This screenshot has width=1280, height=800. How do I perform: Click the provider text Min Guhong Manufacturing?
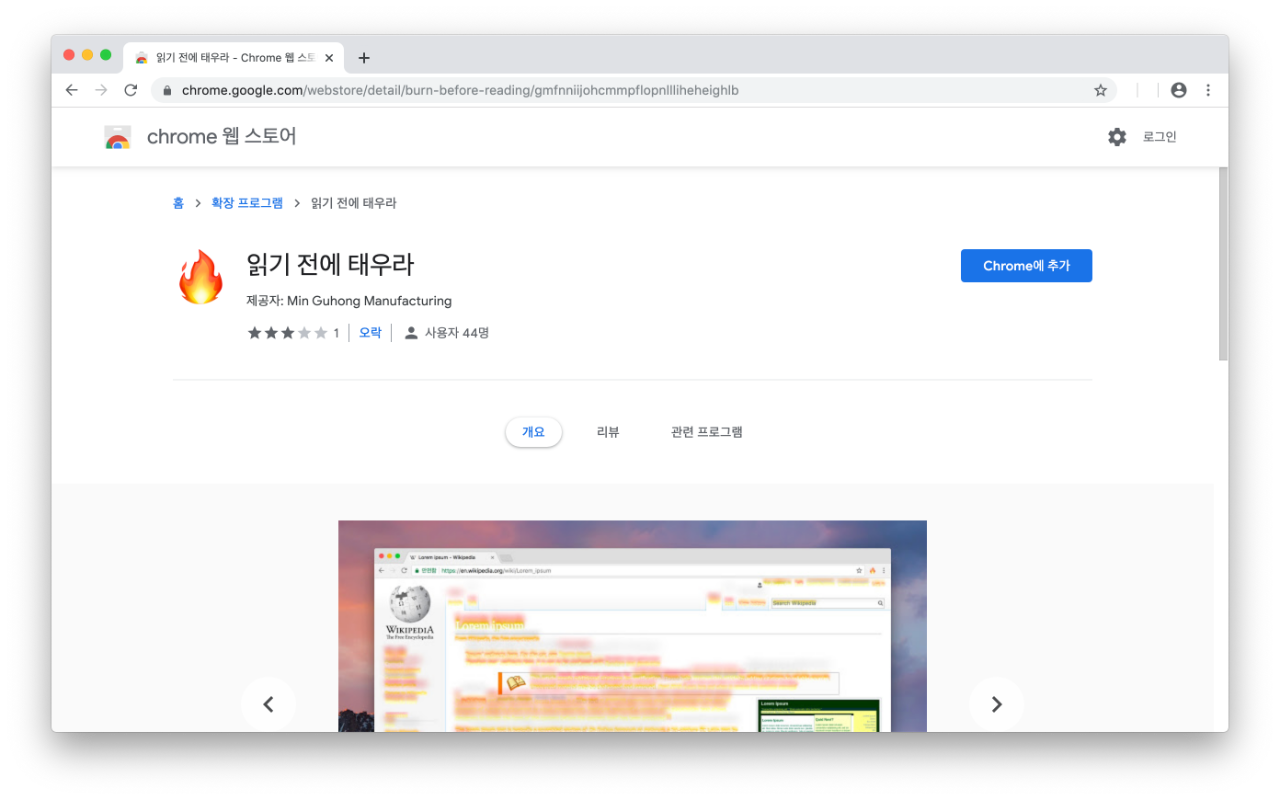[369, 301]
